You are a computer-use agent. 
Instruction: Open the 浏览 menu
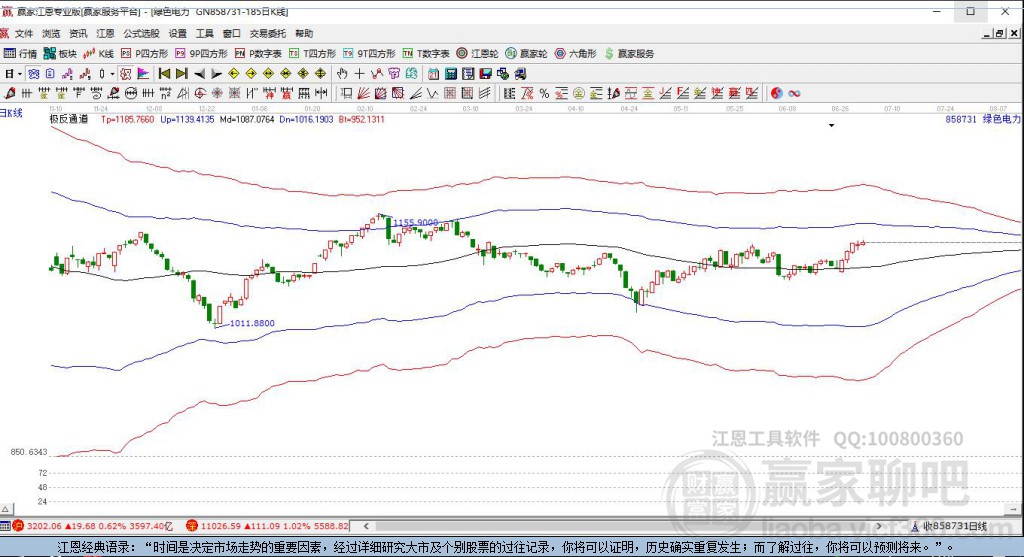(x=51, y=33)
